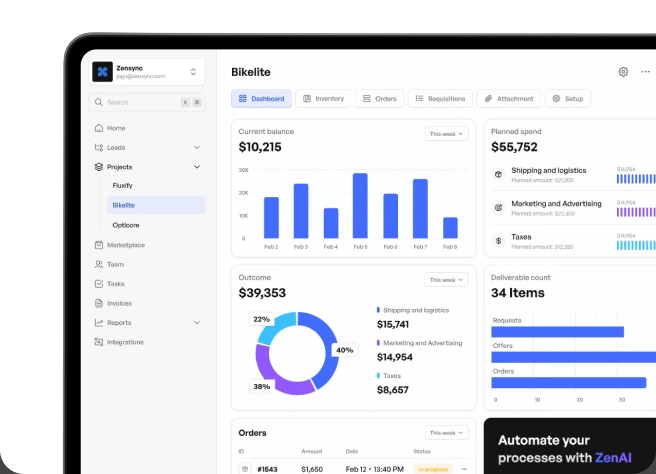Expand the Leads chevron

197,147
